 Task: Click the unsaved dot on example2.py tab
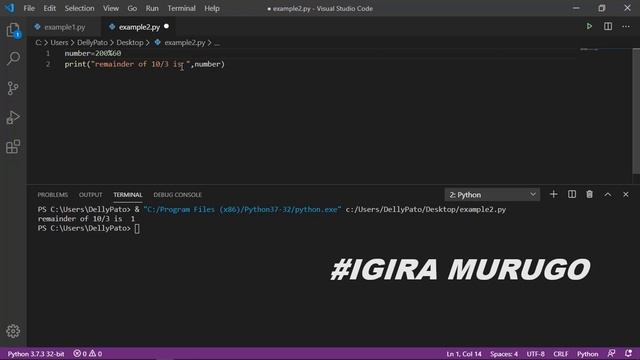pyautogui.click(x=167, y=27)
